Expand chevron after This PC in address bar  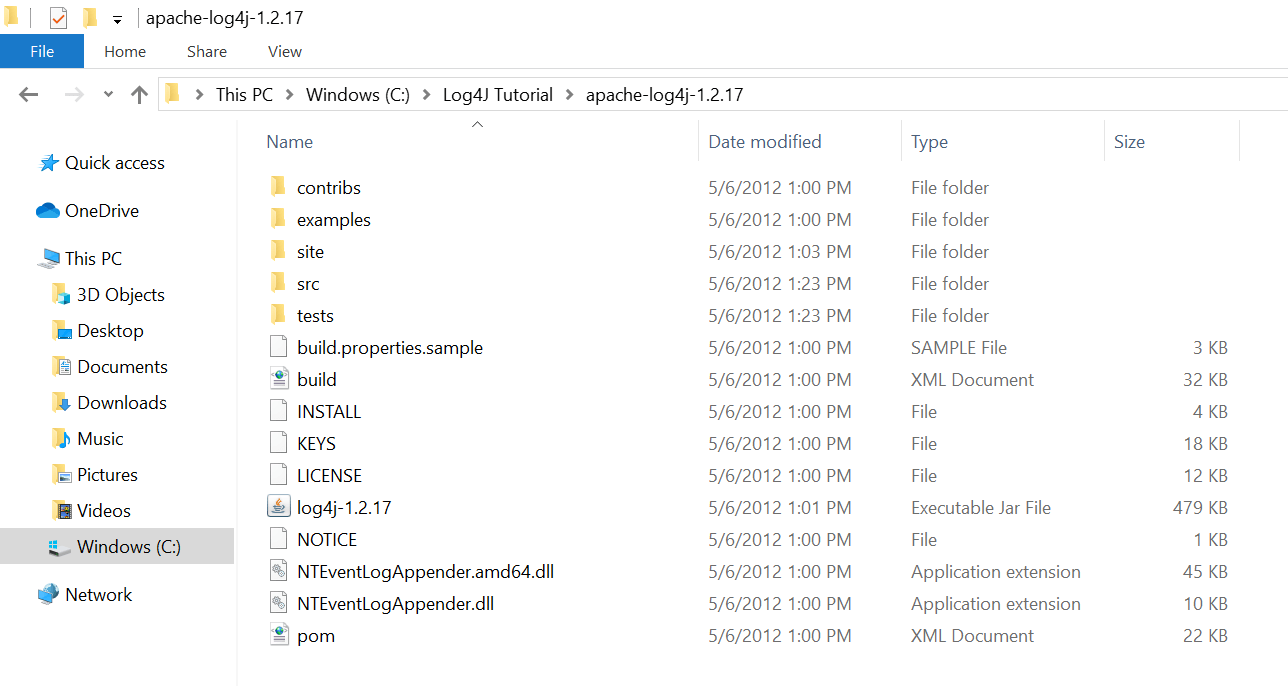pyautogui.click(x=289, y=95)
